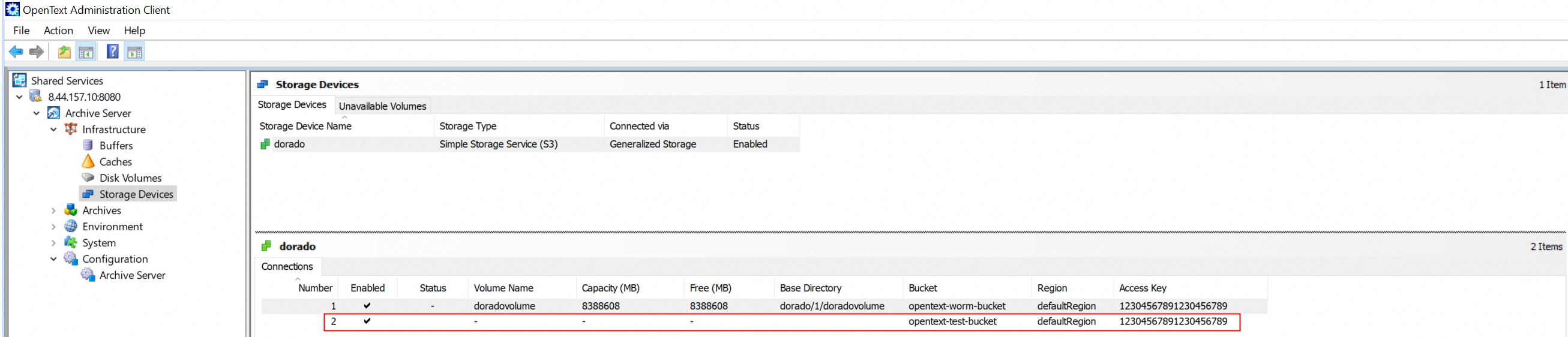Click the Up one level folder icon
The image size is (1568, 337).
click(x=64, y=52)
